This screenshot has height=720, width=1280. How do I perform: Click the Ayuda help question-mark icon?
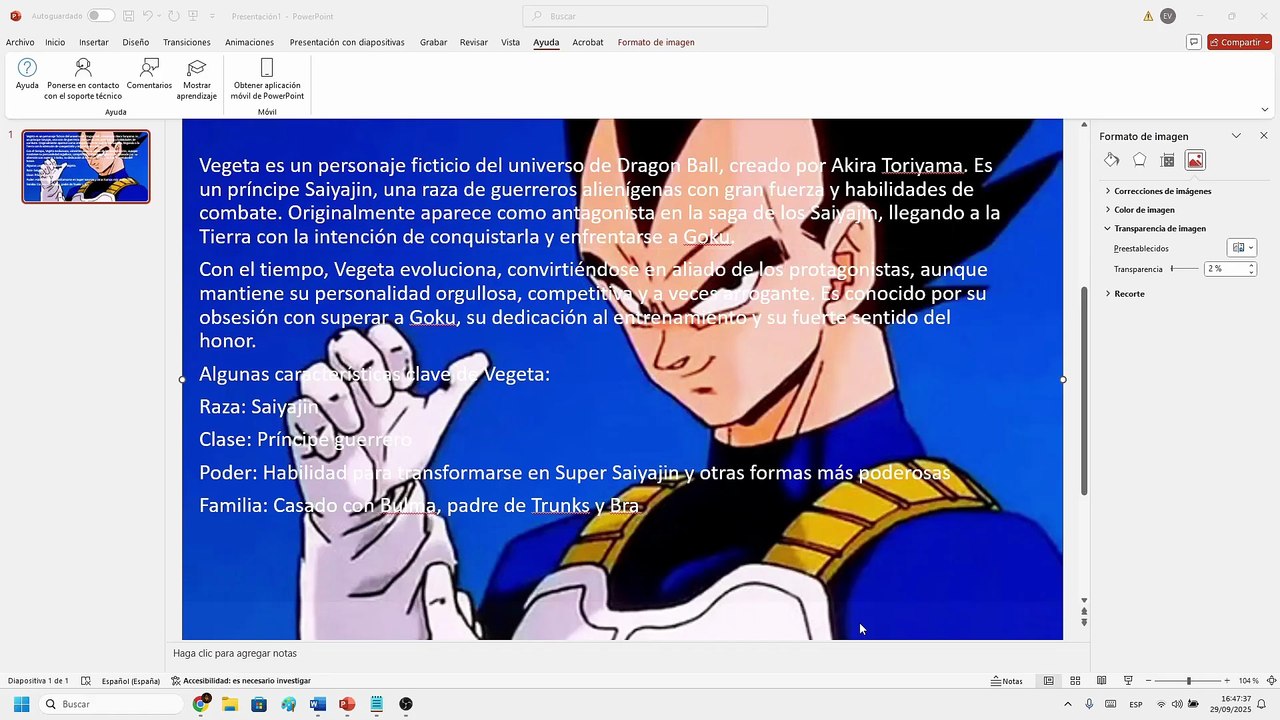click(27, 75)
